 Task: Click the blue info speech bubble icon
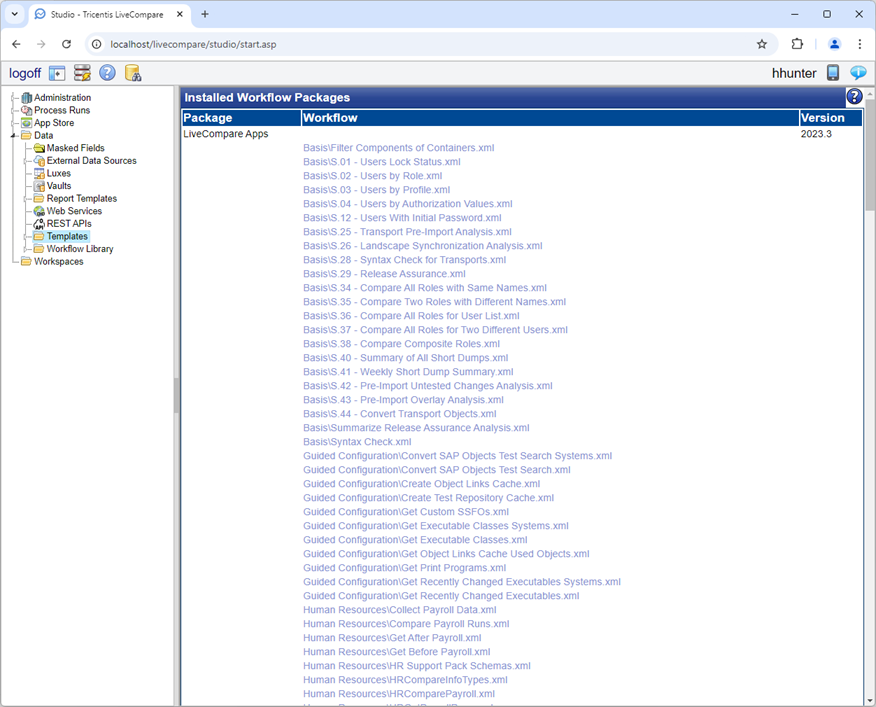(858, 72)
